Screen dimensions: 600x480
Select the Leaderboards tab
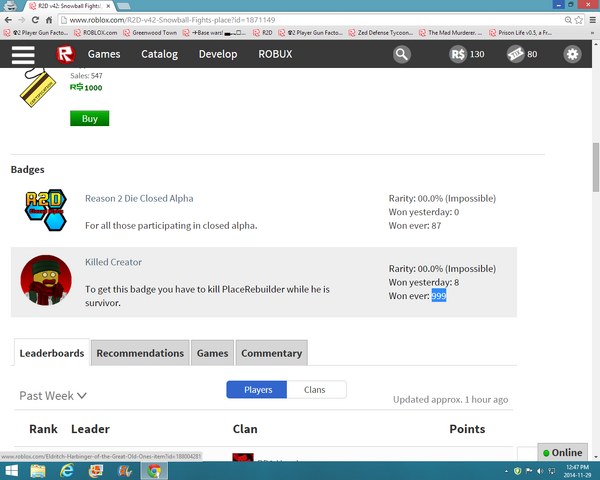52,353
